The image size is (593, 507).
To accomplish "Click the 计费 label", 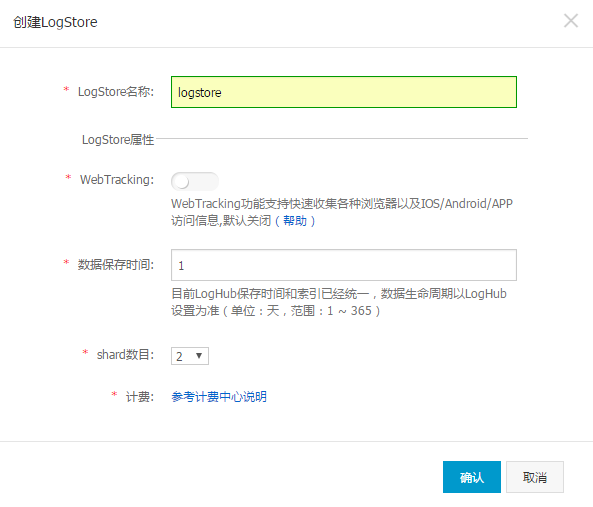I will coord(140,397).
